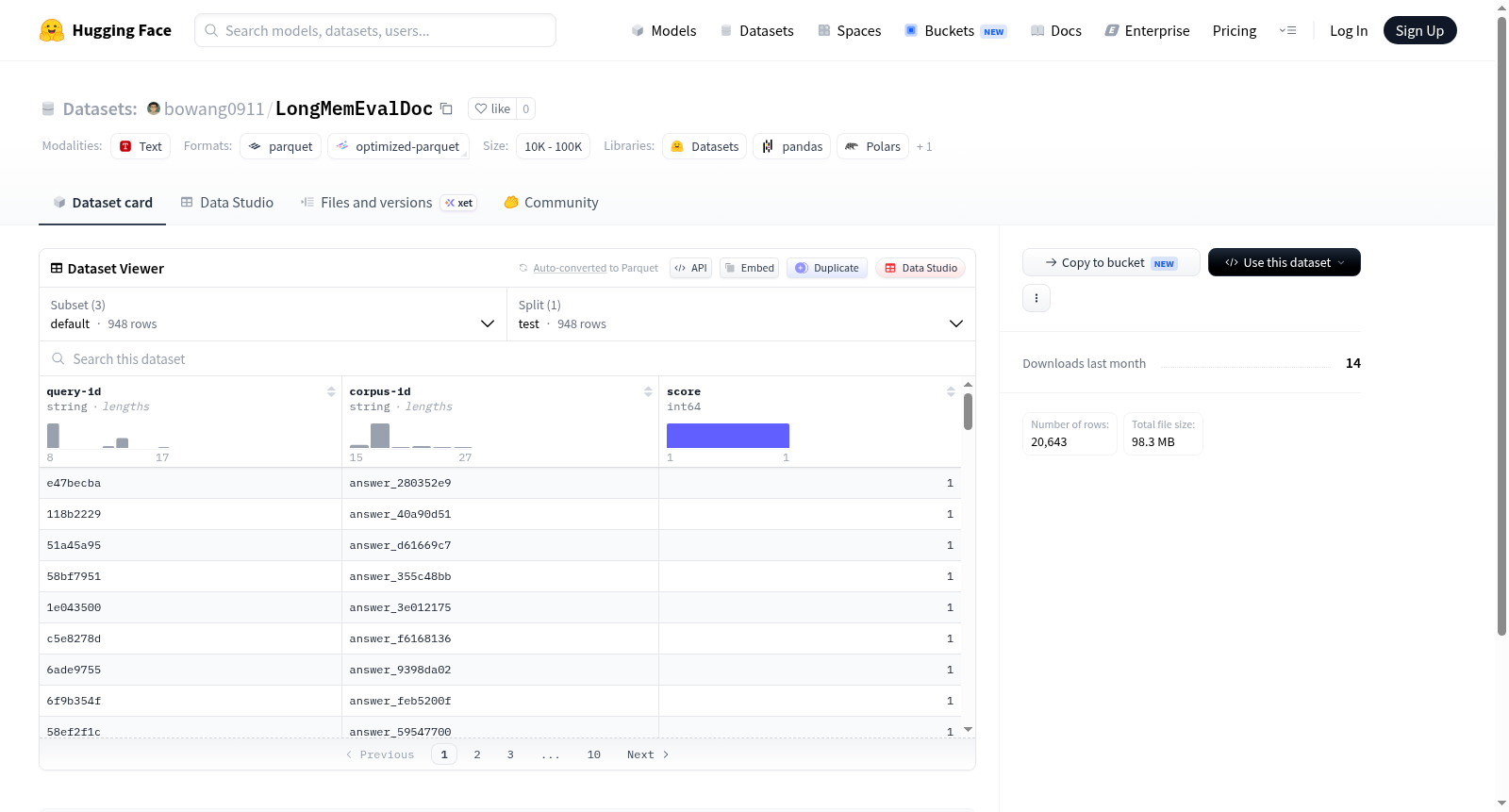The image size is (1509, 812).
Task: Select the row with query-id e47becba
Action: point(500,483)
